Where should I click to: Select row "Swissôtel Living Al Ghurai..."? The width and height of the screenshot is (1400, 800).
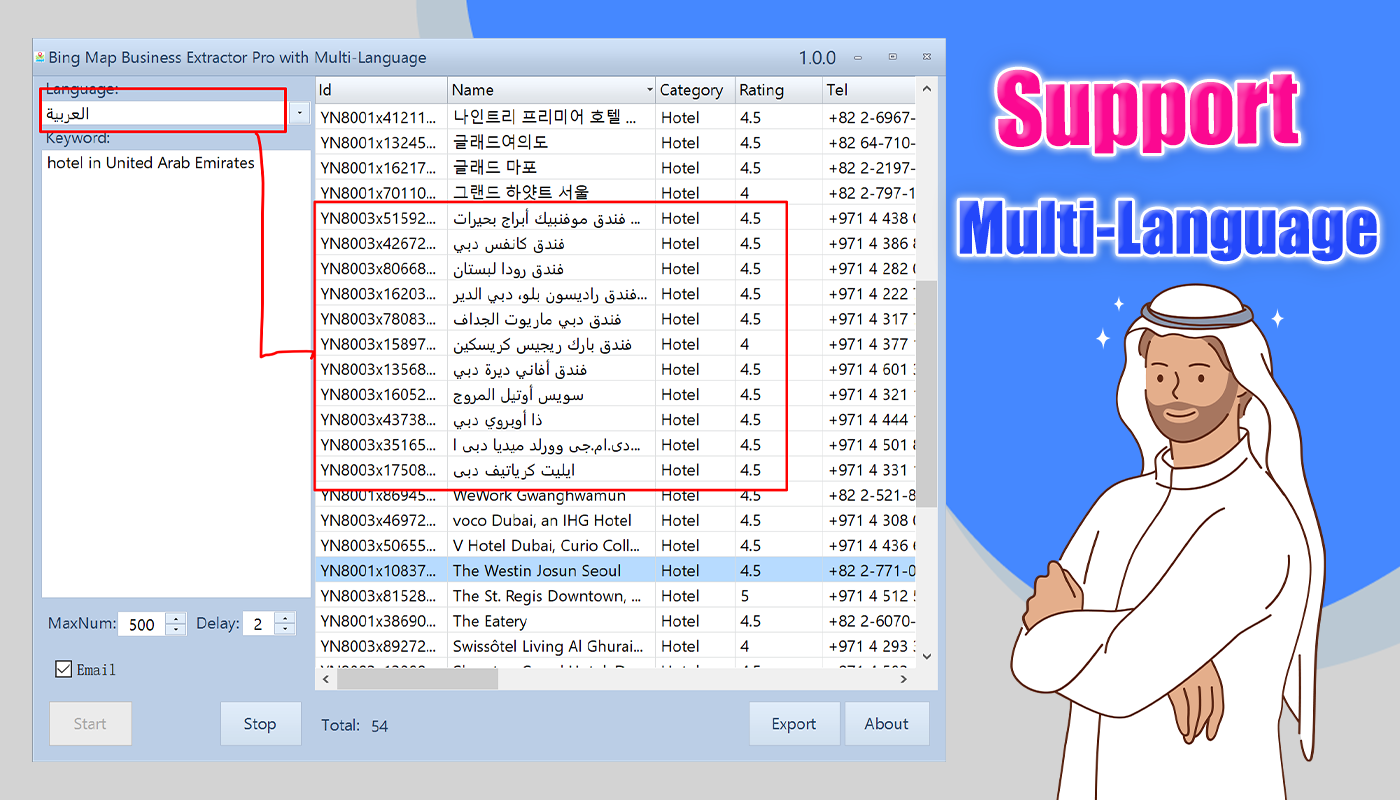click(615, 646)
